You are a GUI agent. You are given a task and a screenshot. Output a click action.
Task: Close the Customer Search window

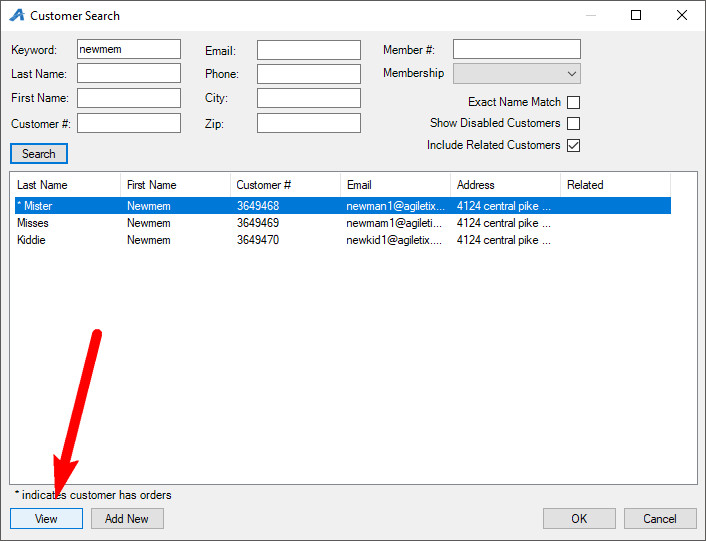click(682, 15)
